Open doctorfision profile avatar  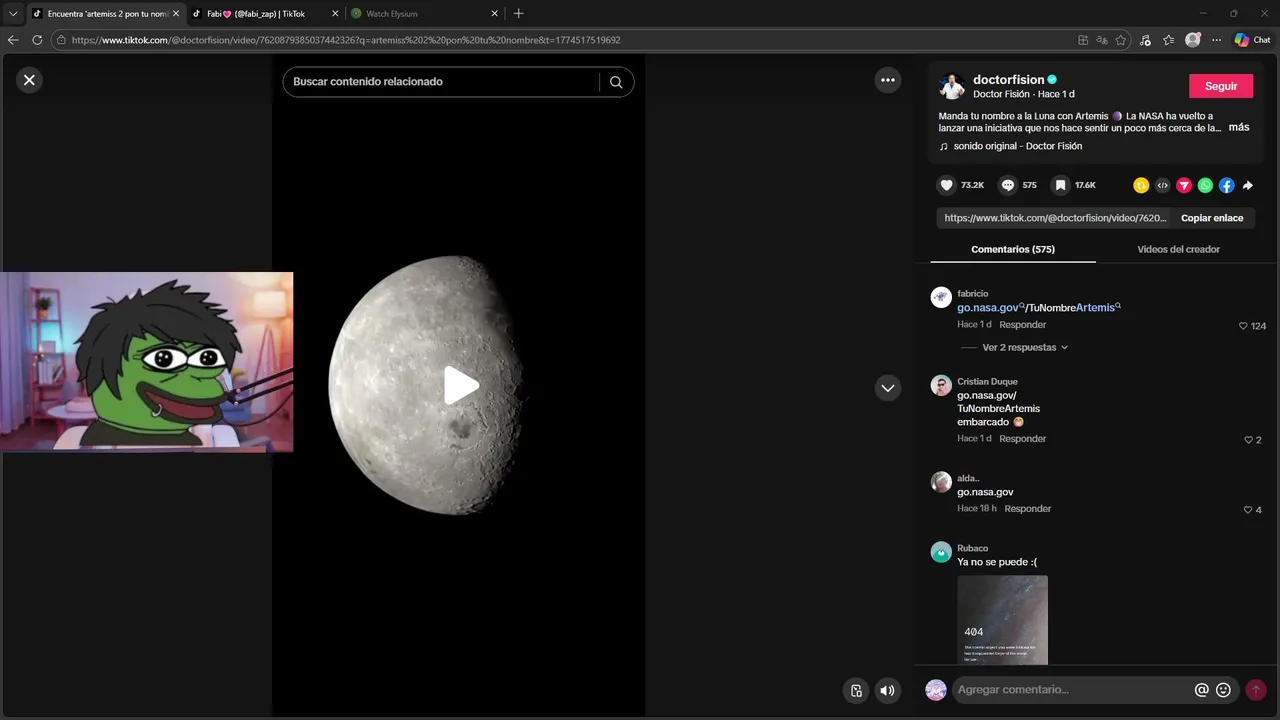coord(951,86)
